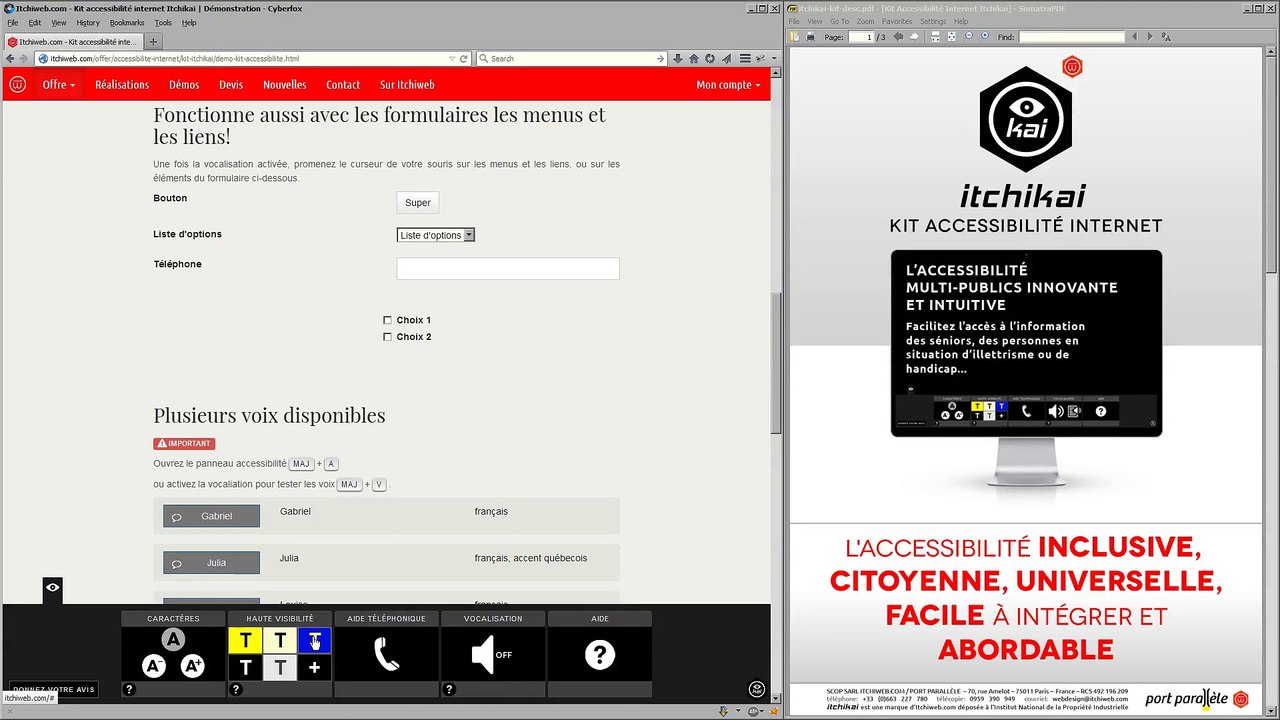Screen dimensions: 1280x720
Task: Find next match in SumatraPDF
Action: point(1150,37)
